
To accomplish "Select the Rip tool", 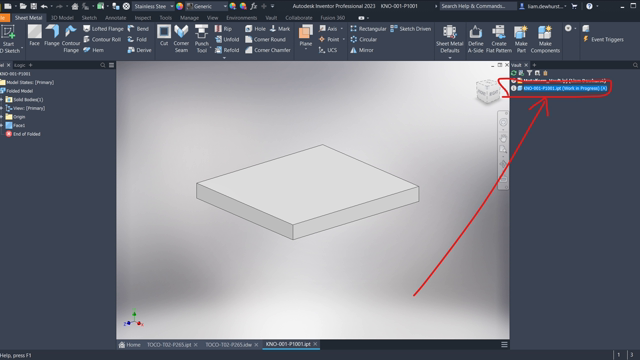I will [x=223, y=29].
